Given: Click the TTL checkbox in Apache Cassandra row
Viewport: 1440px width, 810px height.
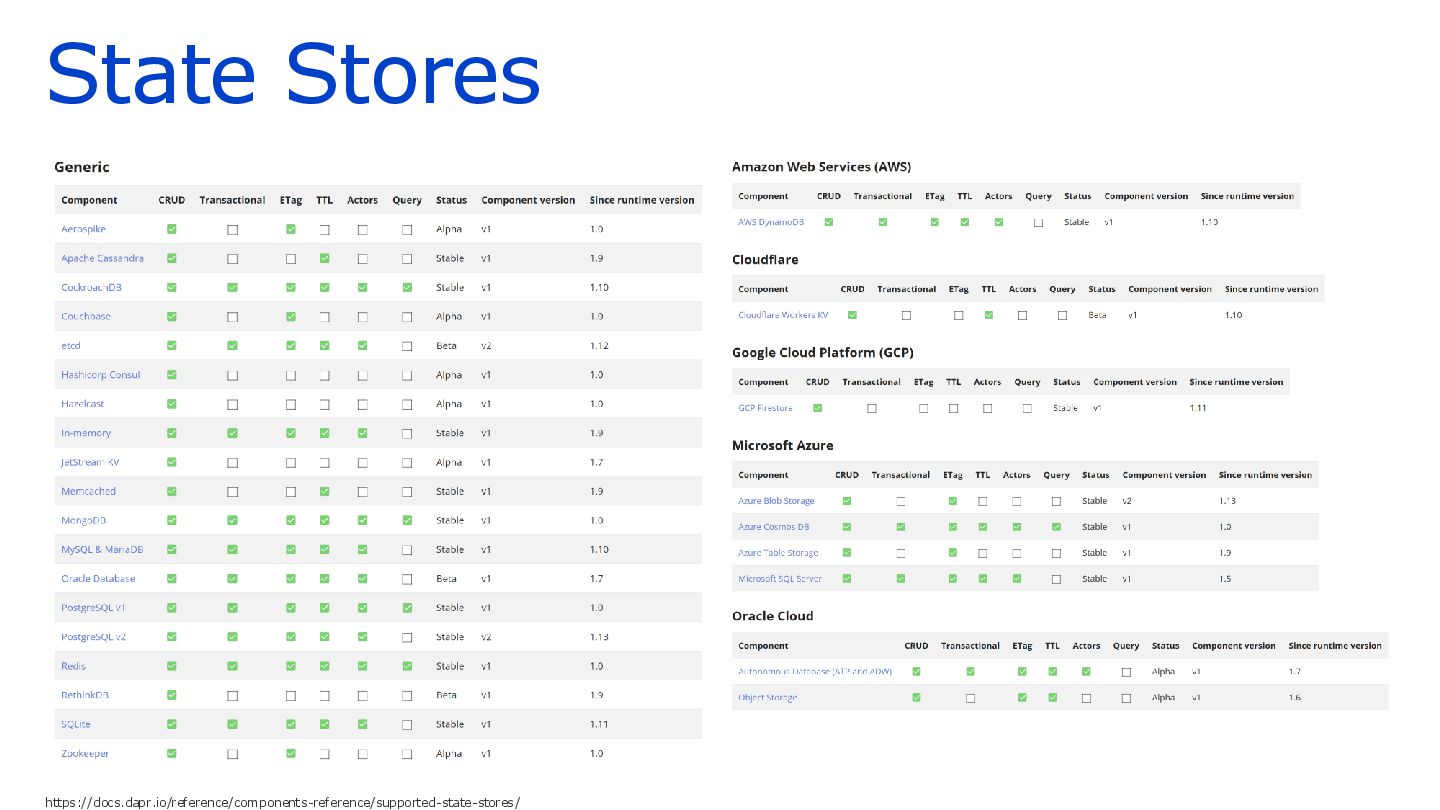Looking at the screenshot, I should (x=324, y=258).
